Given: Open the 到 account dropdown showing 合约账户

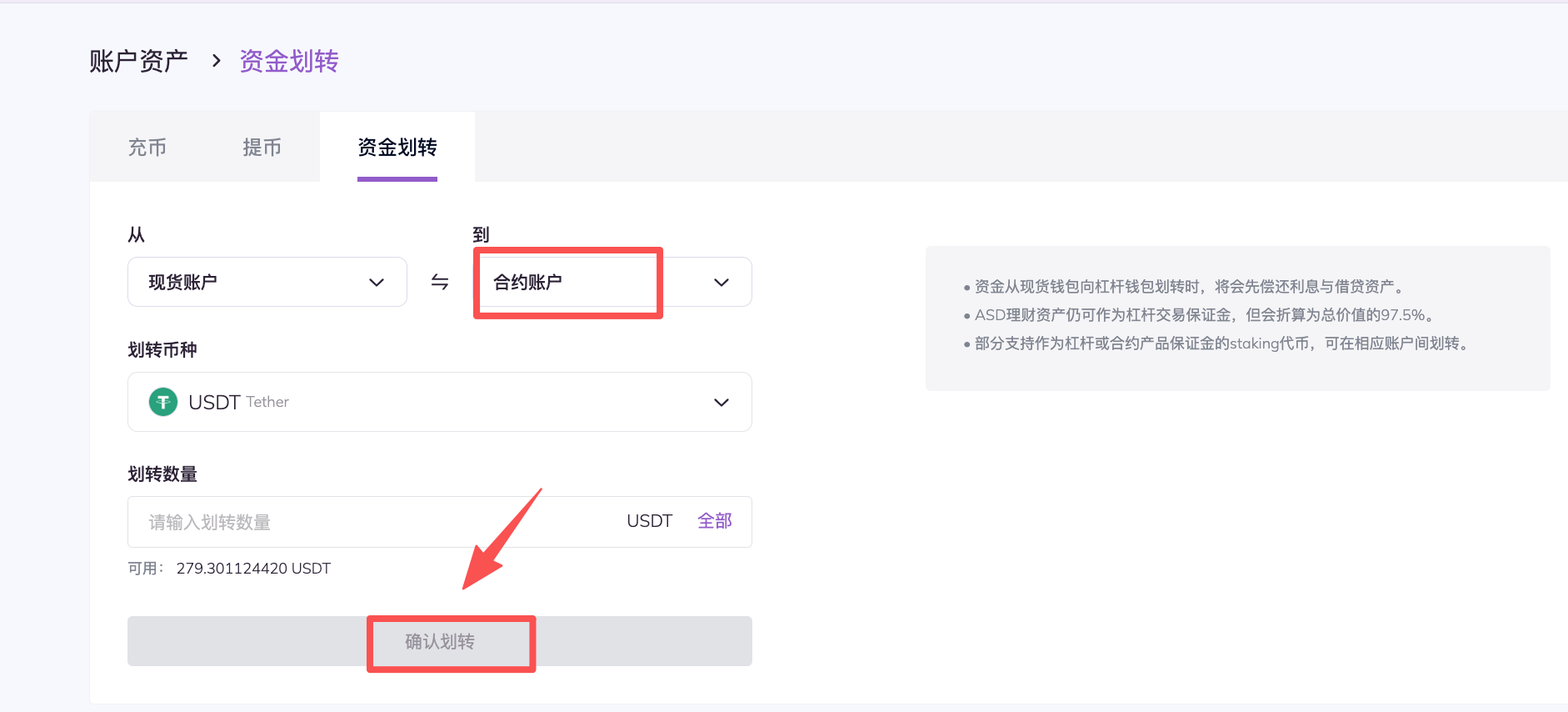Looking at the screenshot, I should 612,283.
